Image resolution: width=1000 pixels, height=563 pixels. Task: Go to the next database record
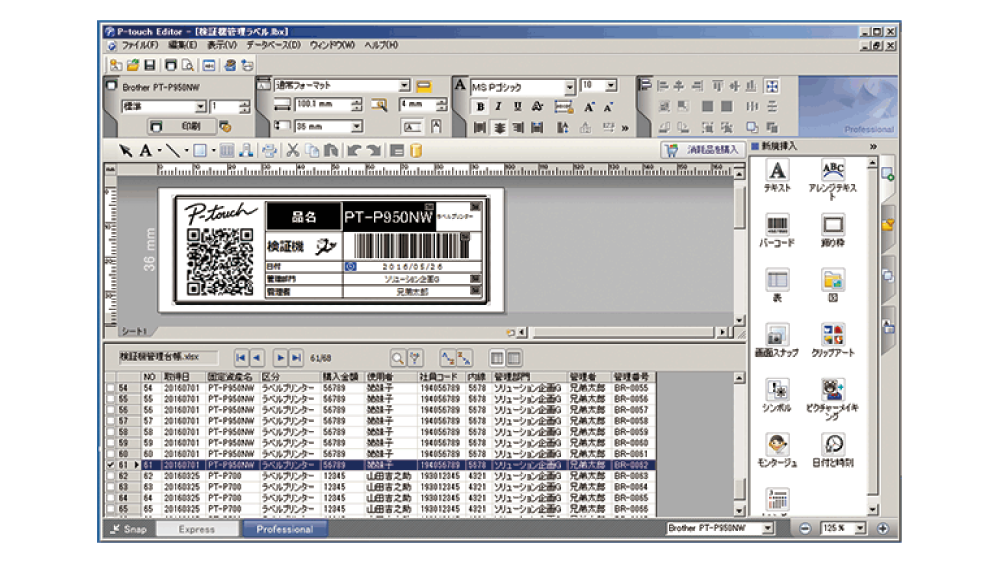point(280,358)
